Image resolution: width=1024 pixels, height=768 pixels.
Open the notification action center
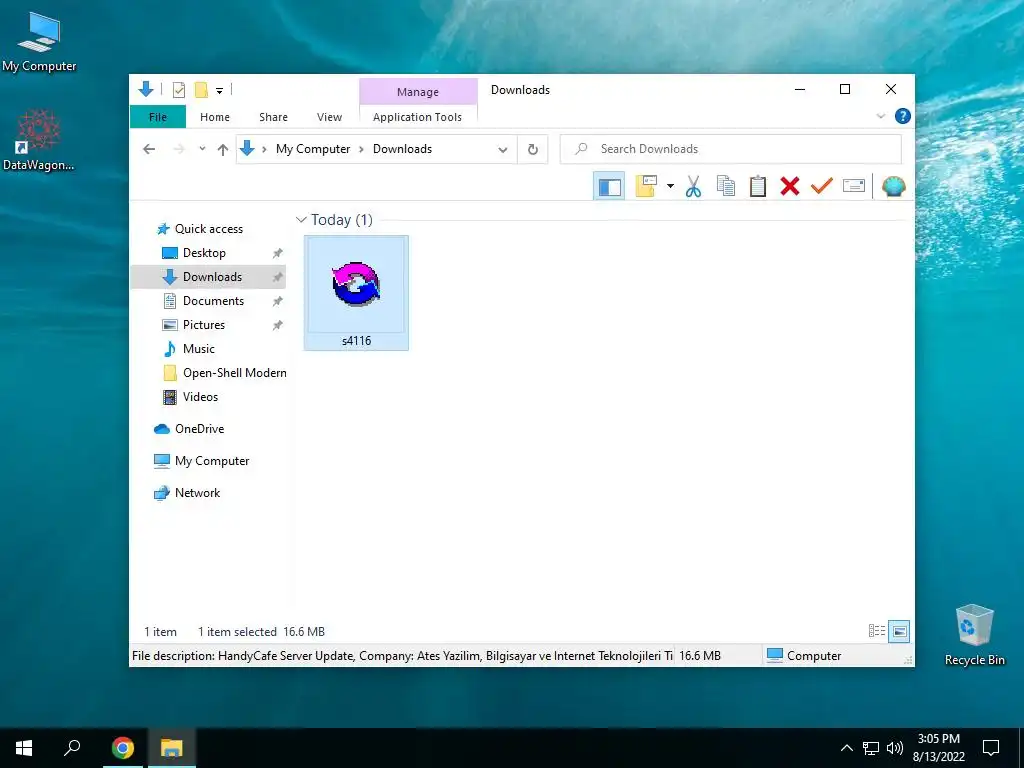click(x=991, y=748)
